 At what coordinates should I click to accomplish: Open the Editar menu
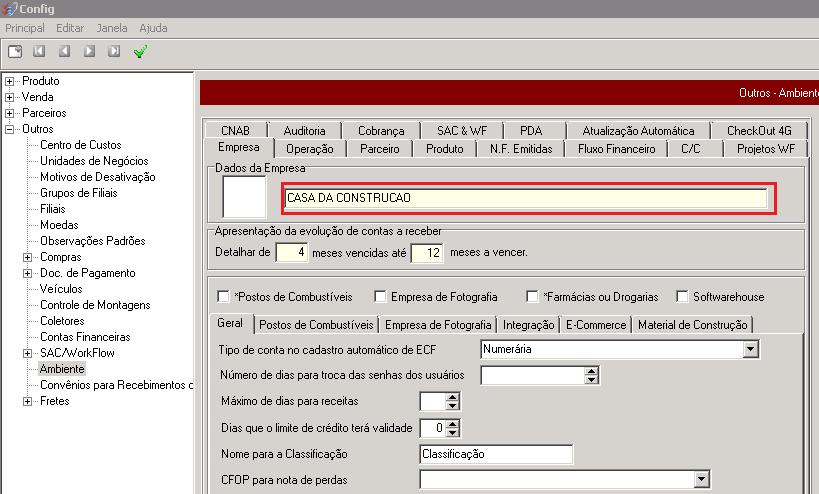(x=70, y=28)
